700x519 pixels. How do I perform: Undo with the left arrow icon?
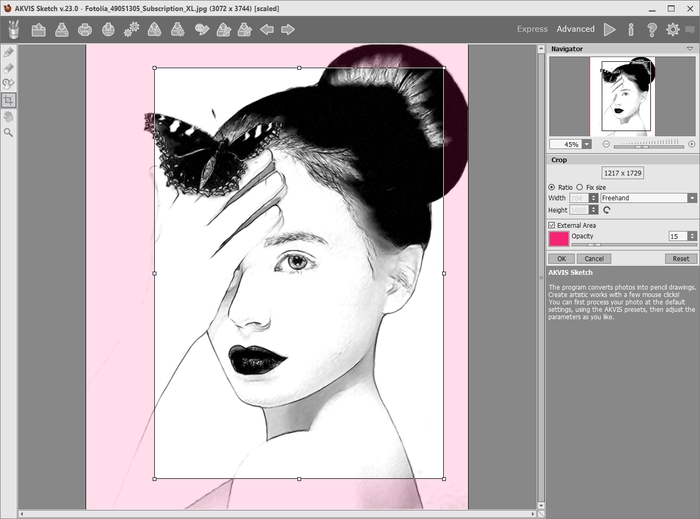[x=267, y=30]
